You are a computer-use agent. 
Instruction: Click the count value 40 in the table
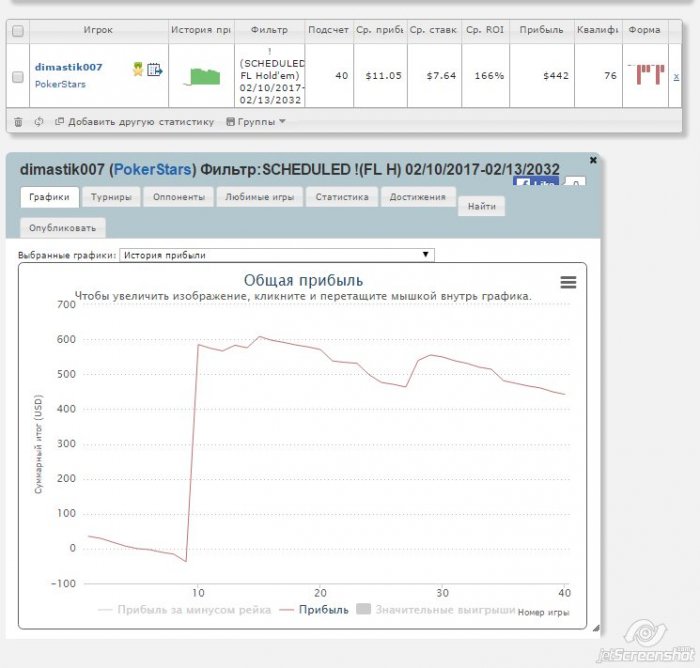[x=342, y=76]
